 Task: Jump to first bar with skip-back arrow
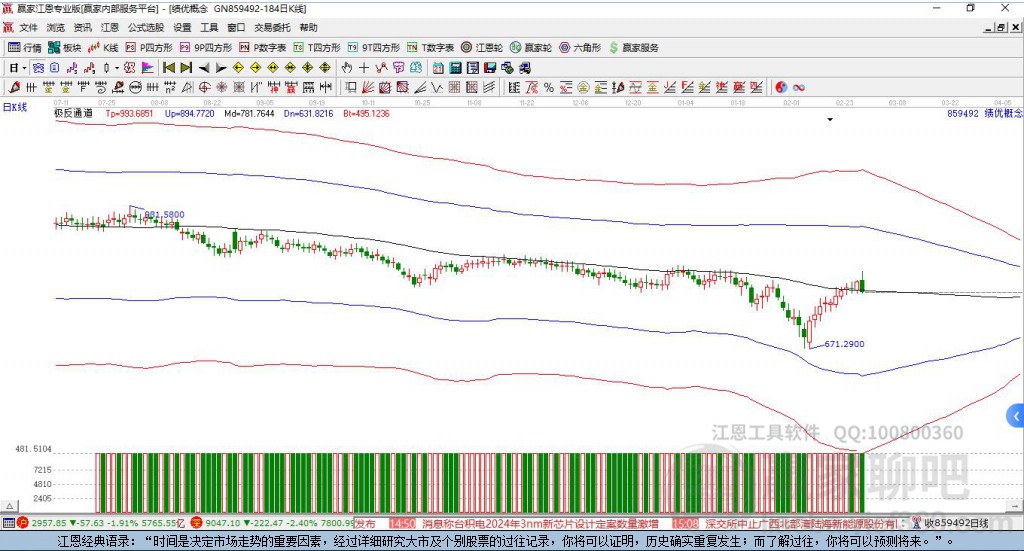tap(169, 68)
